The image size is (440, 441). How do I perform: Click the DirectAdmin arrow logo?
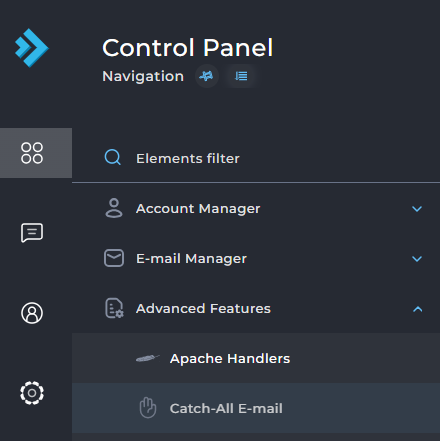[32, 48]
